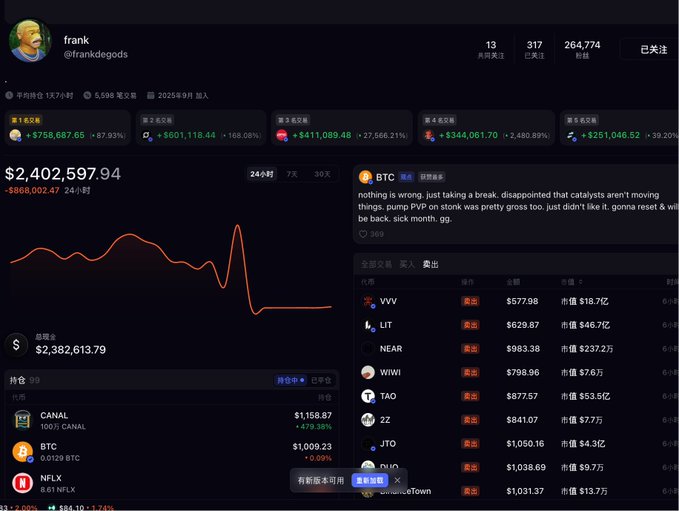
Task: Click the LIT market cap 市值 $46.7亿
Action: (585, 325)
